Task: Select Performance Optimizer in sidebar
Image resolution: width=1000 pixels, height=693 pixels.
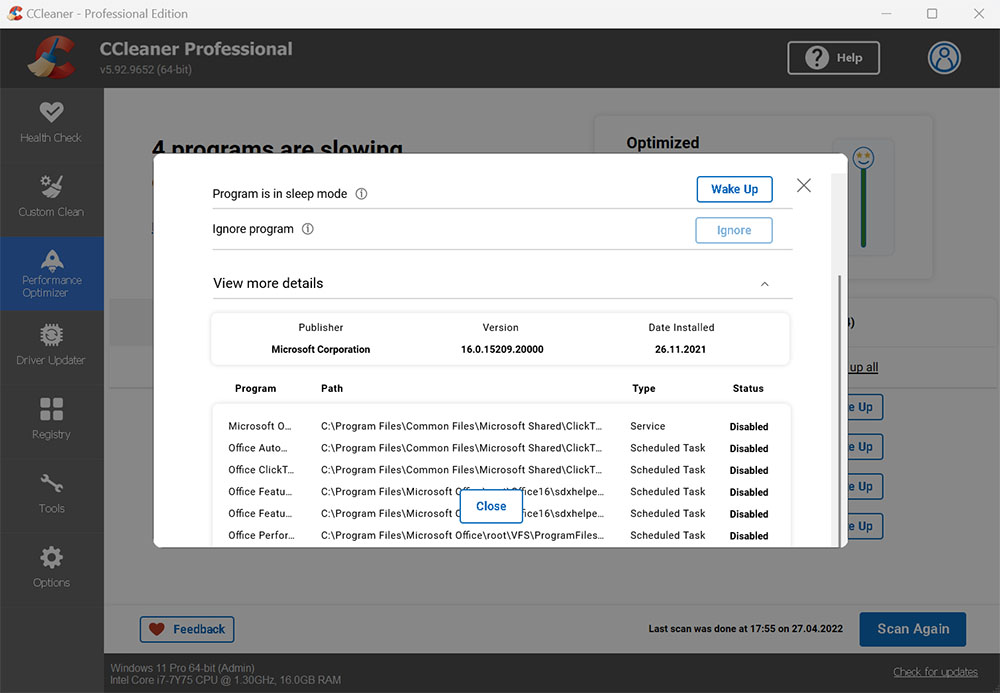Action: (51, 273)
